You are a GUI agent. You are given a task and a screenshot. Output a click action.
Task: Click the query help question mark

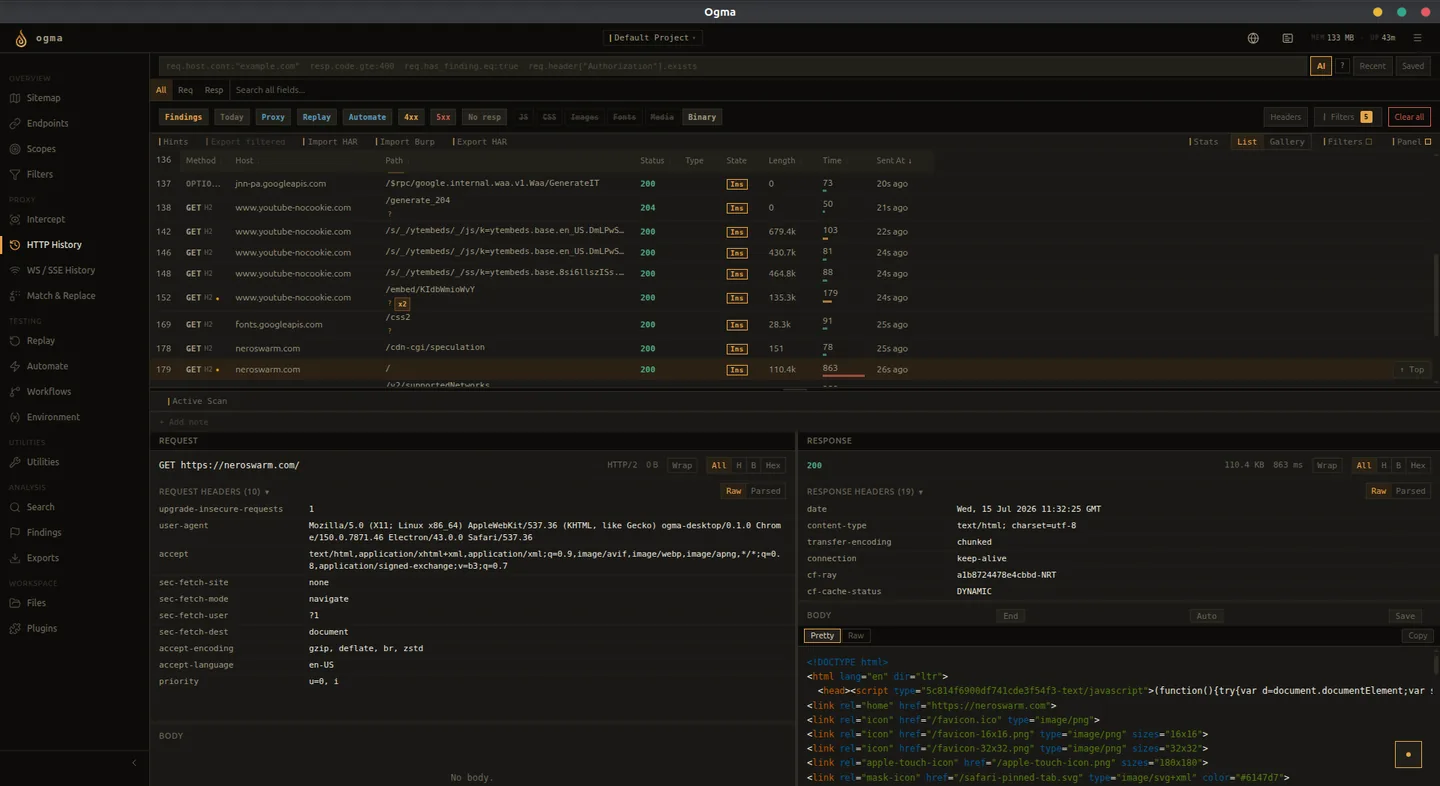pos(1342,66)
